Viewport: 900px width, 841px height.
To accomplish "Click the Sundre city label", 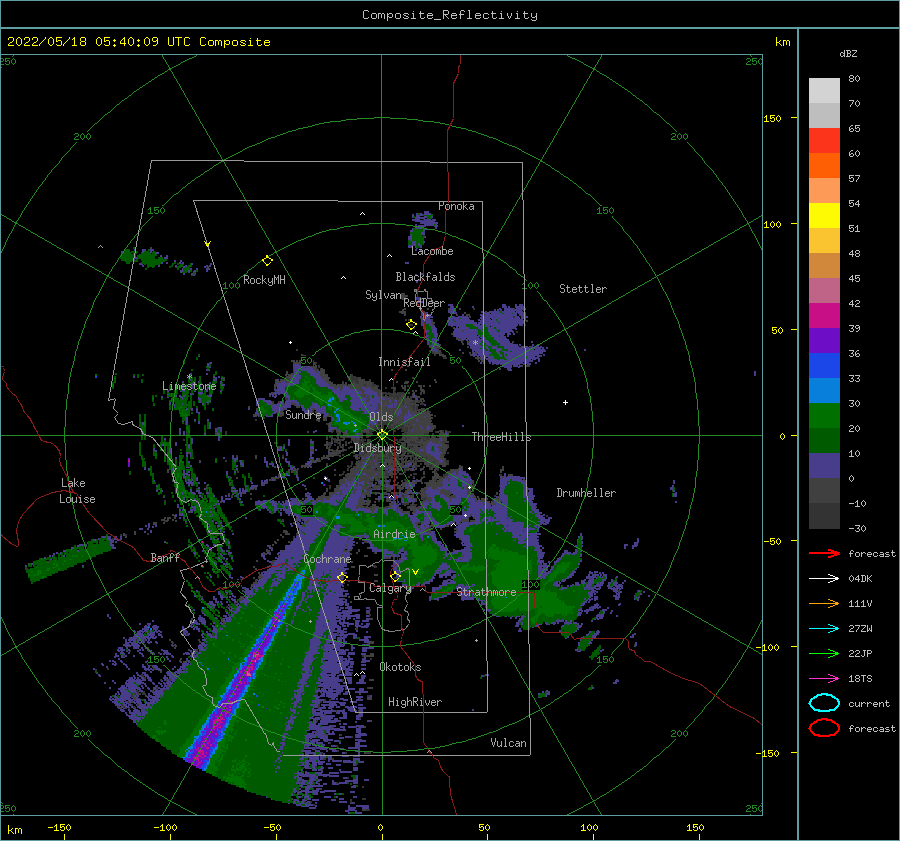I will pos(303,414).
